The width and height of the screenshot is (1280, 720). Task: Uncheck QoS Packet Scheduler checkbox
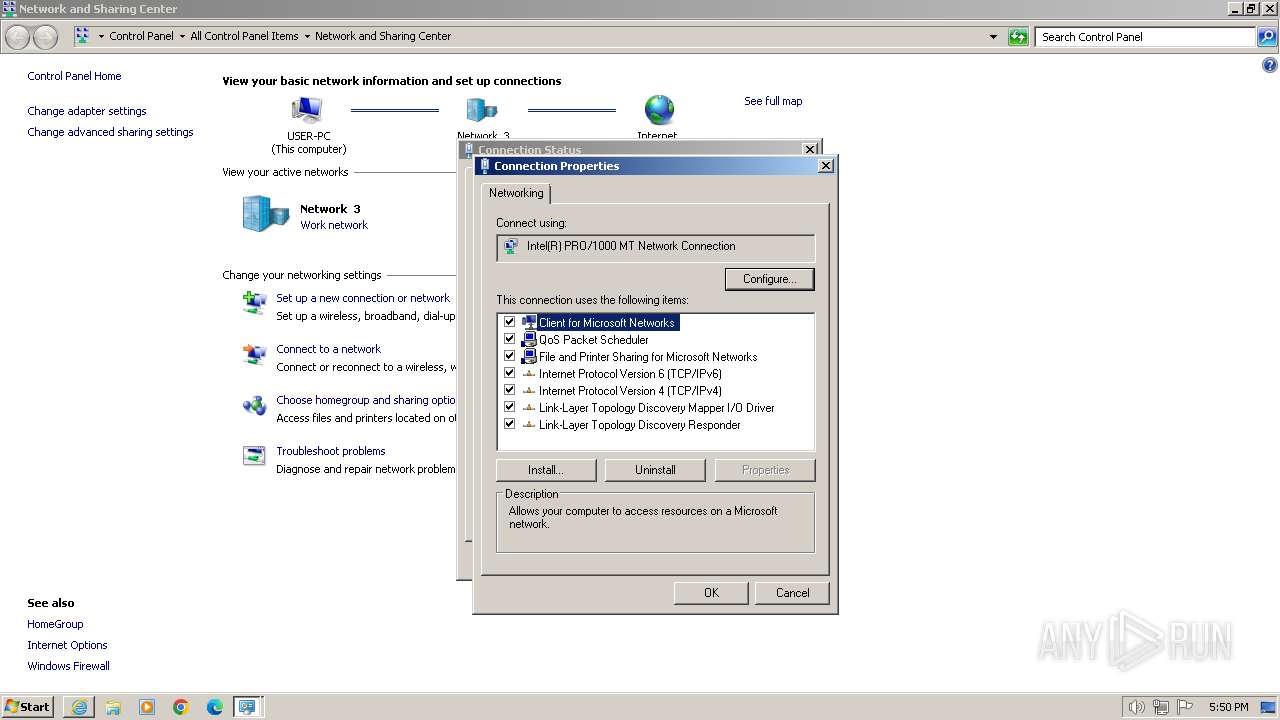tap(509, 339)
